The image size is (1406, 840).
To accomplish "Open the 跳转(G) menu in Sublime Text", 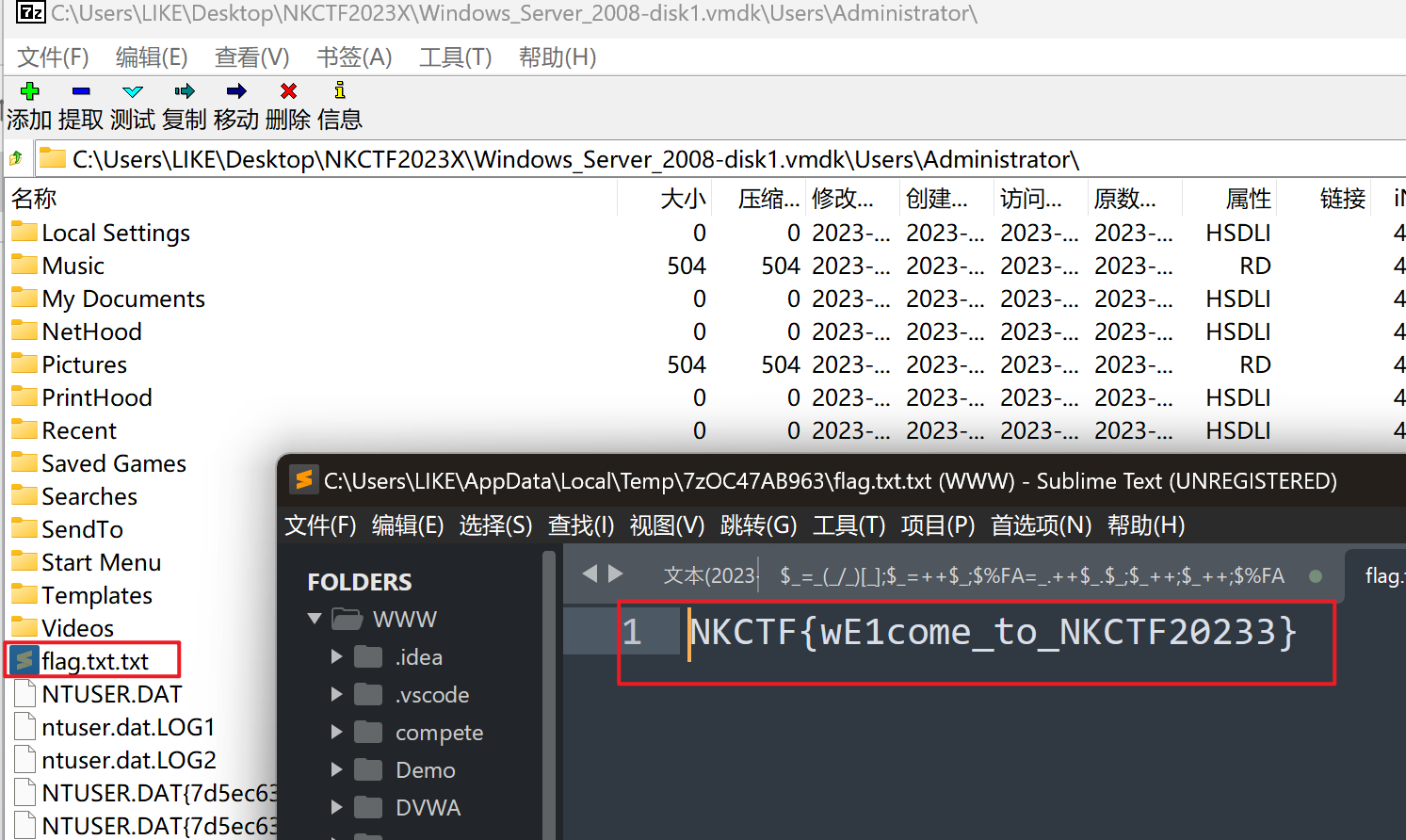I will tap(758, 525).
